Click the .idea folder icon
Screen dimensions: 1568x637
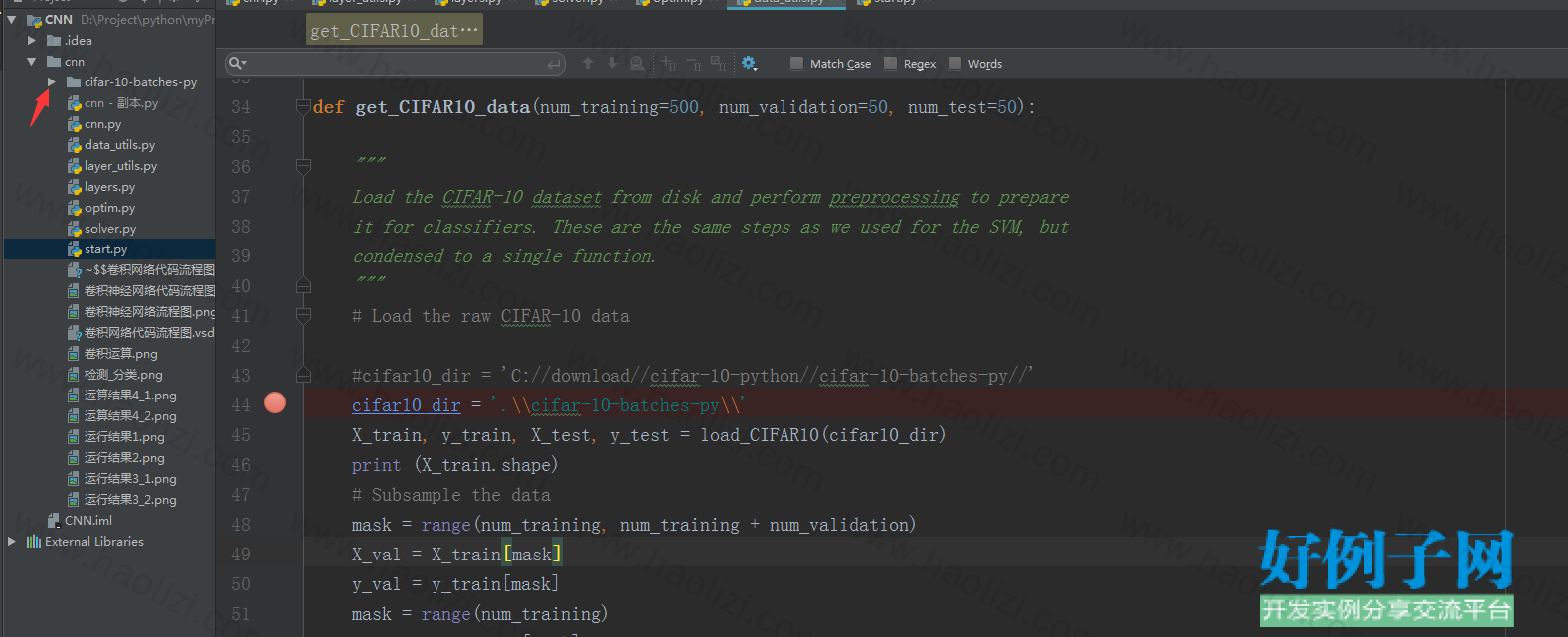[x=54, y=41]
